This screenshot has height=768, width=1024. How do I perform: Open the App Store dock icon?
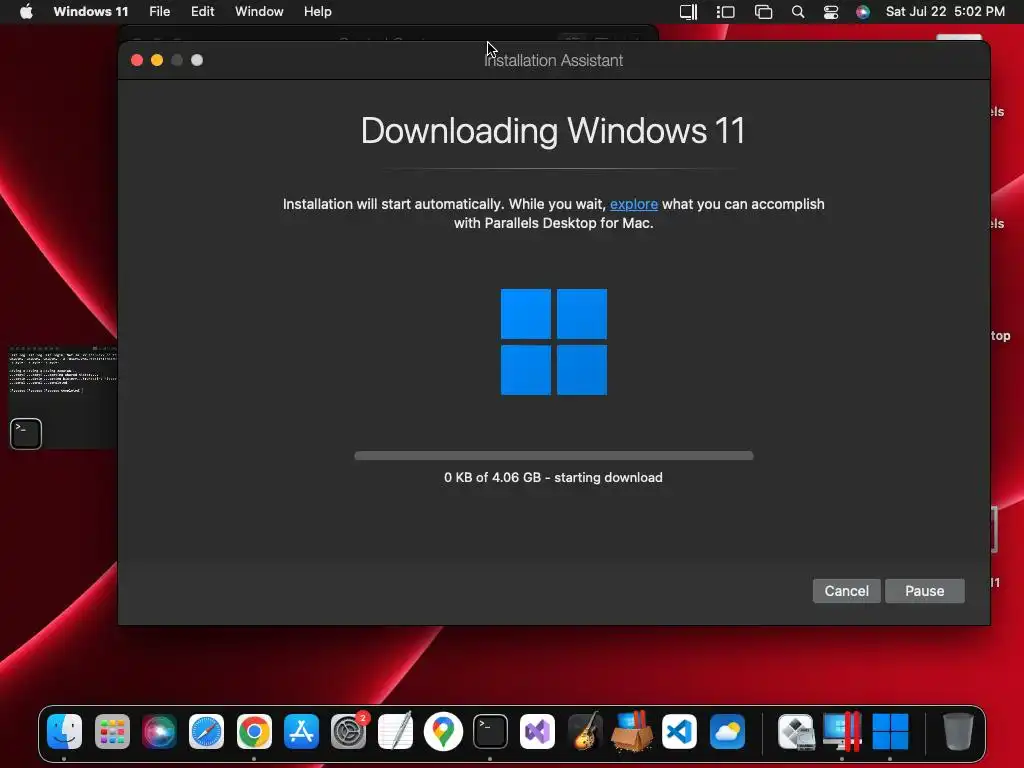point(301,731)
